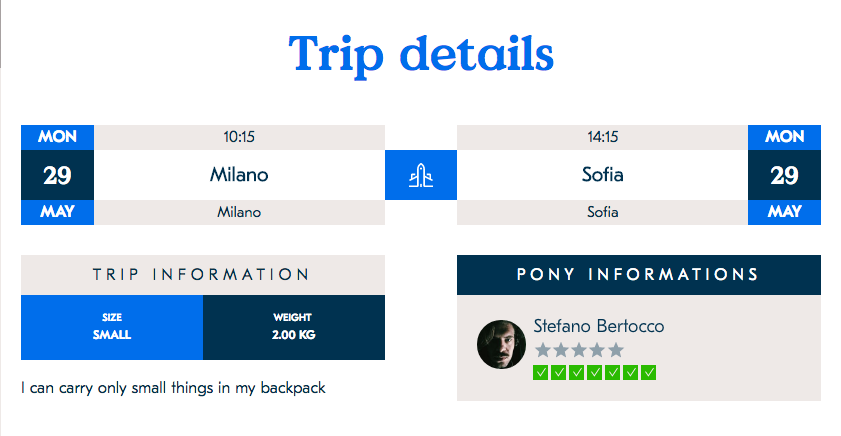Click Stefano Bertocco's profile photo
Screen dimensions: 841x436
pyautogui.click(x=502, y=344)
